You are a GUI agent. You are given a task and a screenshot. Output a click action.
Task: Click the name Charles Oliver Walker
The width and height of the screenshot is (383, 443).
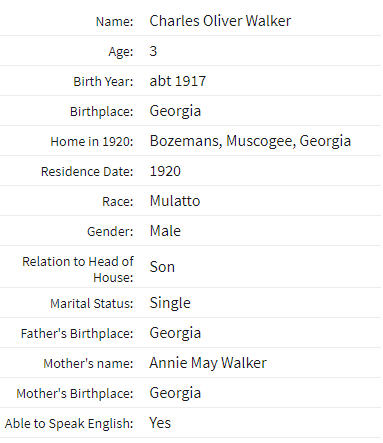pyautogui.click(x=220, y=21)
